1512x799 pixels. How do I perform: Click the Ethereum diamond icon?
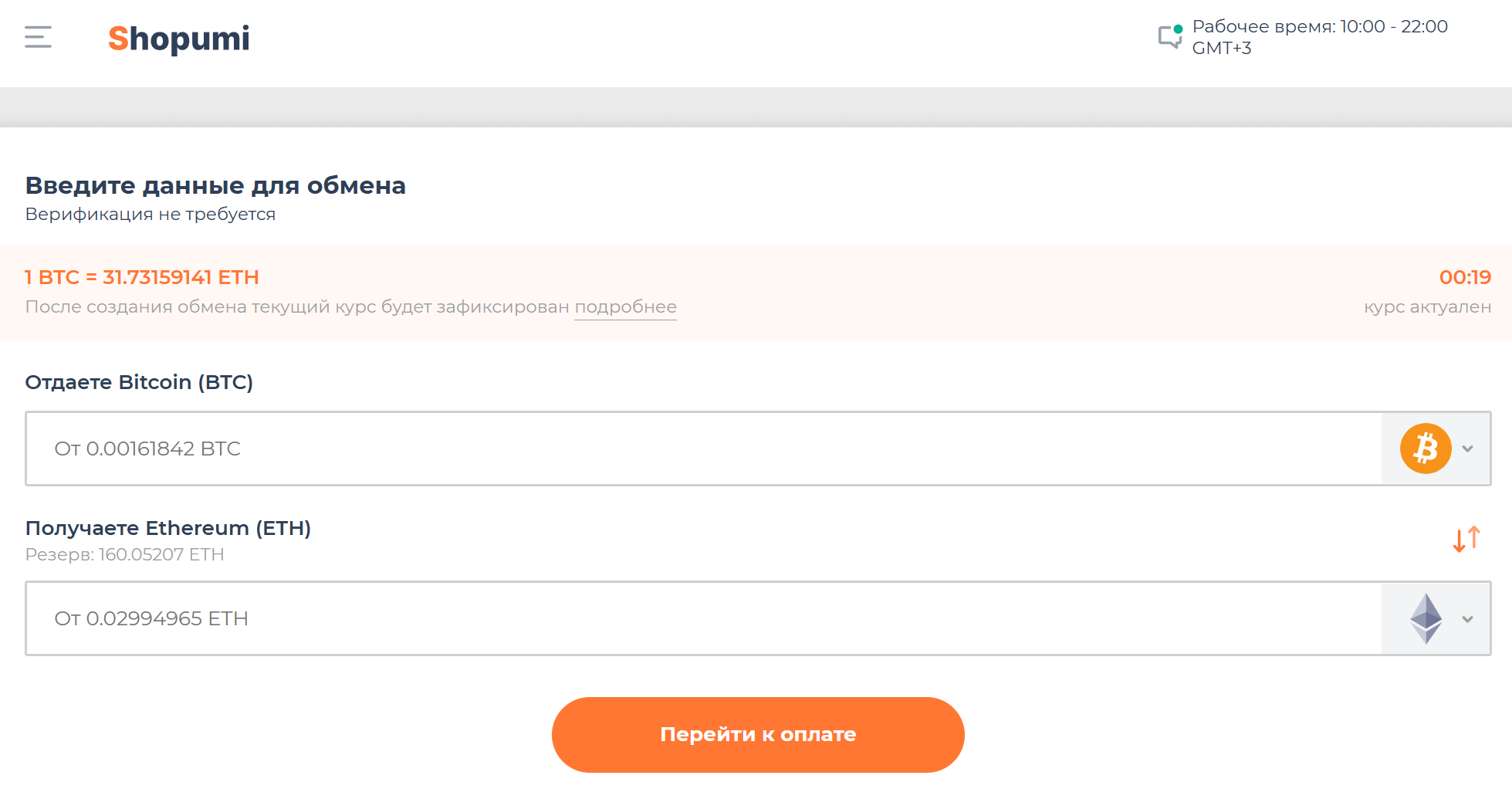click(1426, 618)
